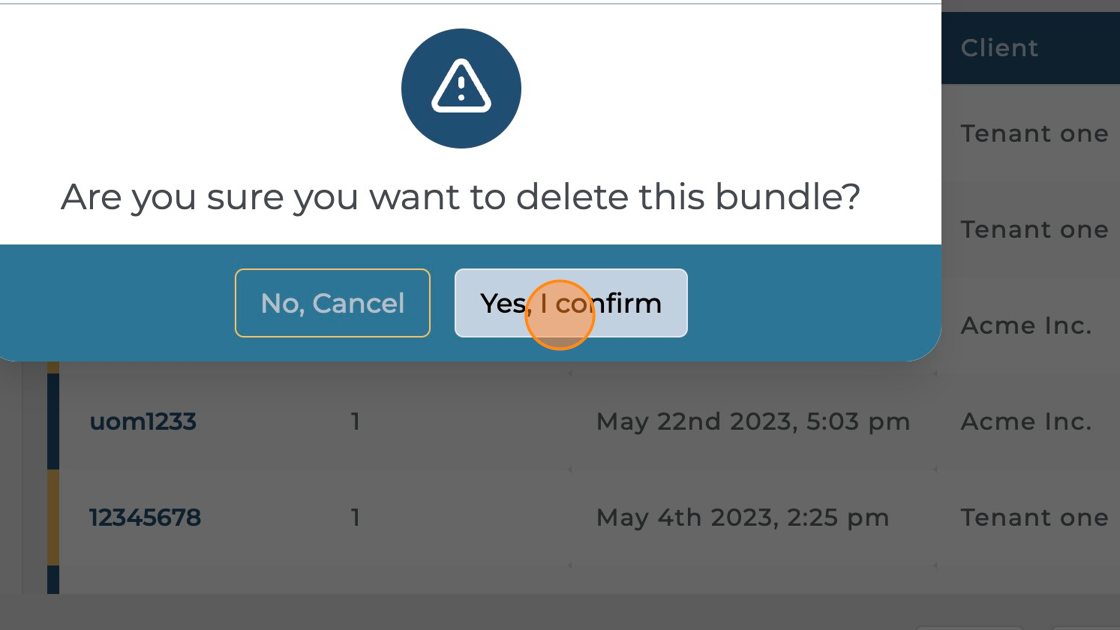Select the May 22nd 2023 date cell
This screenshot has height=630, width=1120.
click(x=752, y=422)
